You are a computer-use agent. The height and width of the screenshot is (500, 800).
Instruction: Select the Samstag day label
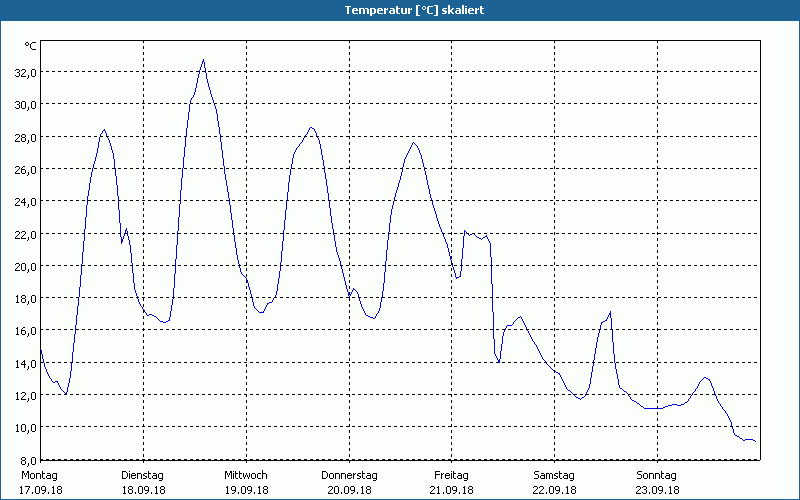click(x=554, y=475)
